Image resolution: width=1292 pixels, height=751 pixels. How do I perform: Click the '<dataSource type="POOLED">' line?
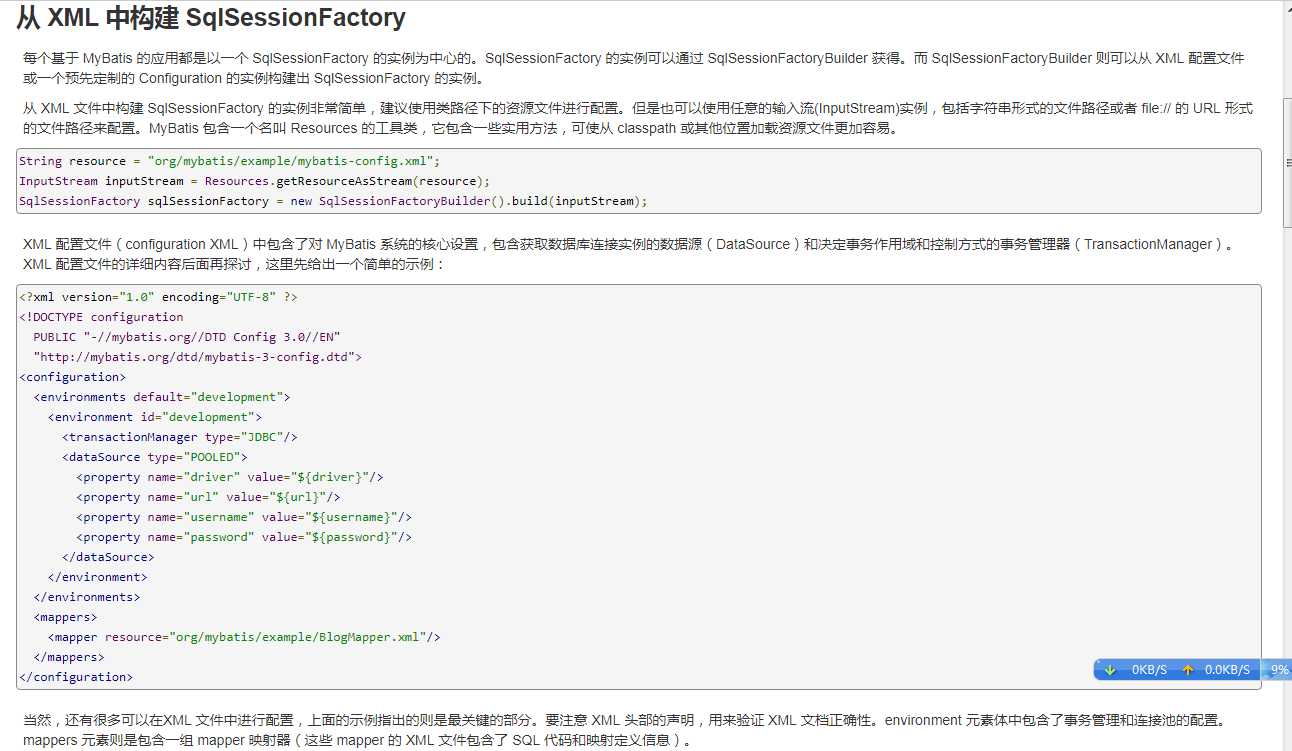(x=155, y=457)
